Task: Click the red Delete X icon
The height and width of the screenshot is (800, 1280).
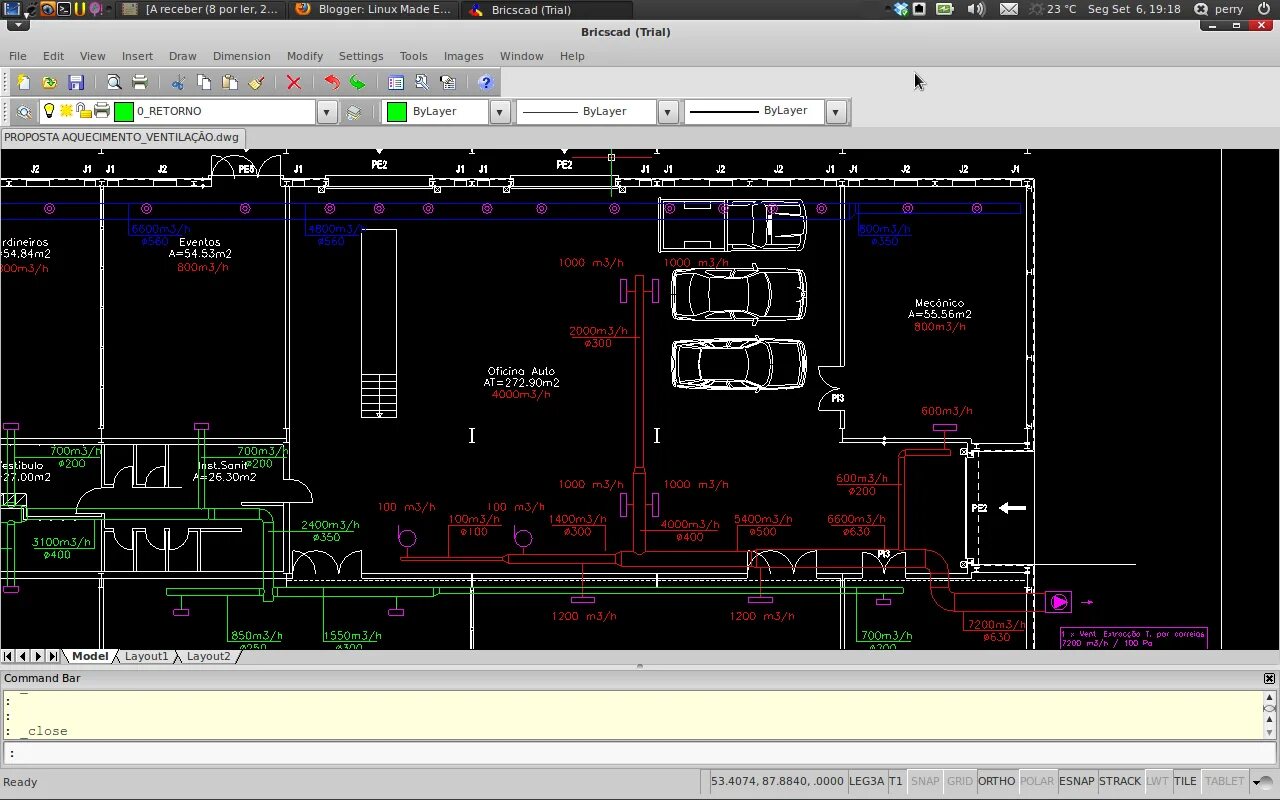Action: tap(294, 83)
